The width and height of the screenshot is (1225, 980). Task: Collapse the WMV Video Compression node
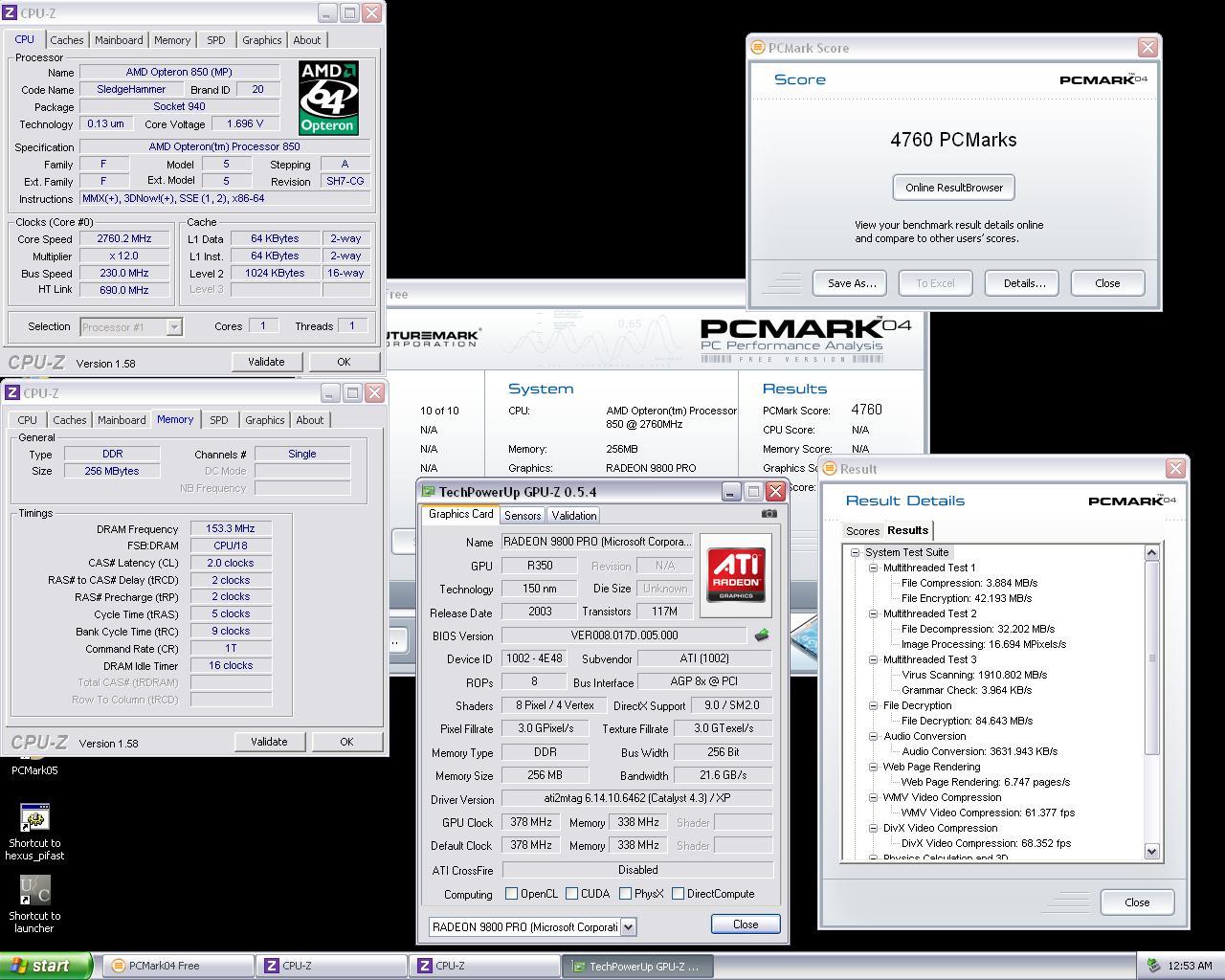[x=873, y=797]
